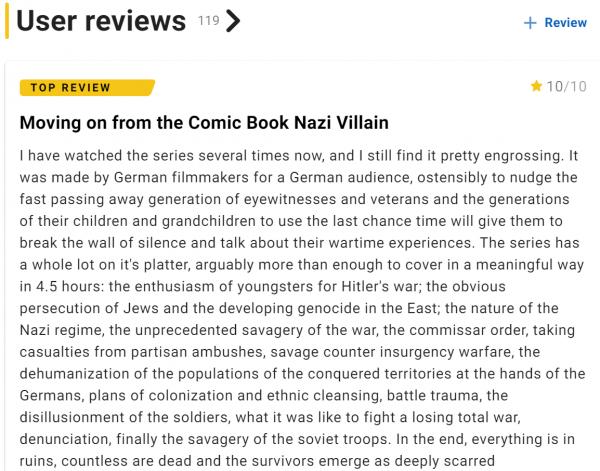Open the User reviews heading link
This screenshot has width=600, height=471.
(102, 21)
